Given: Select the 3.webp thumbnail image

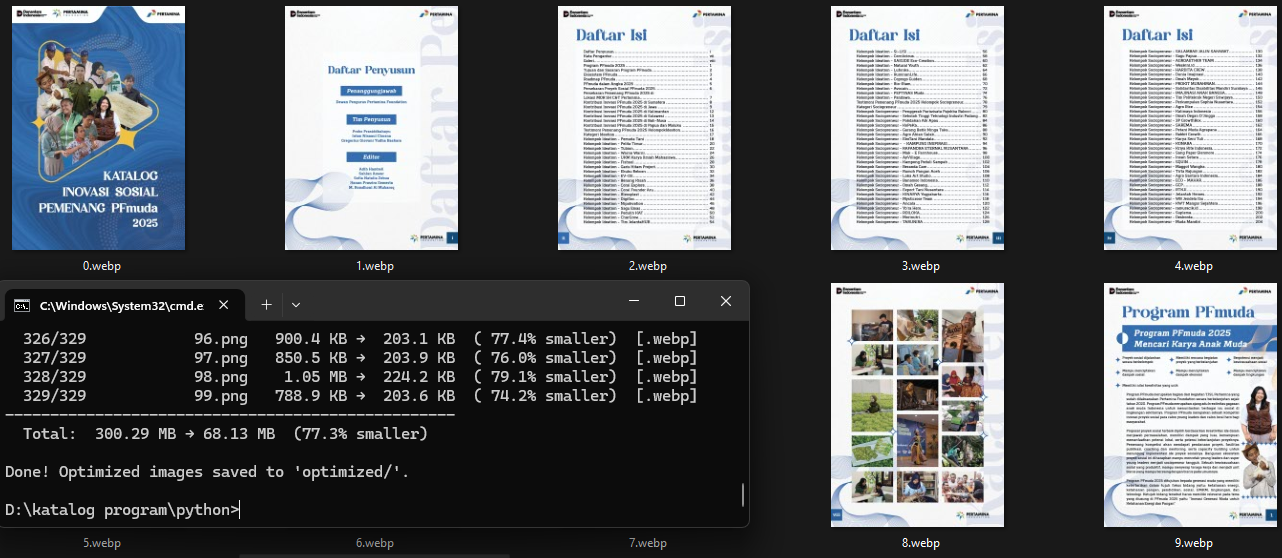Looking at the screenshot, I should (x=919, y=128).
